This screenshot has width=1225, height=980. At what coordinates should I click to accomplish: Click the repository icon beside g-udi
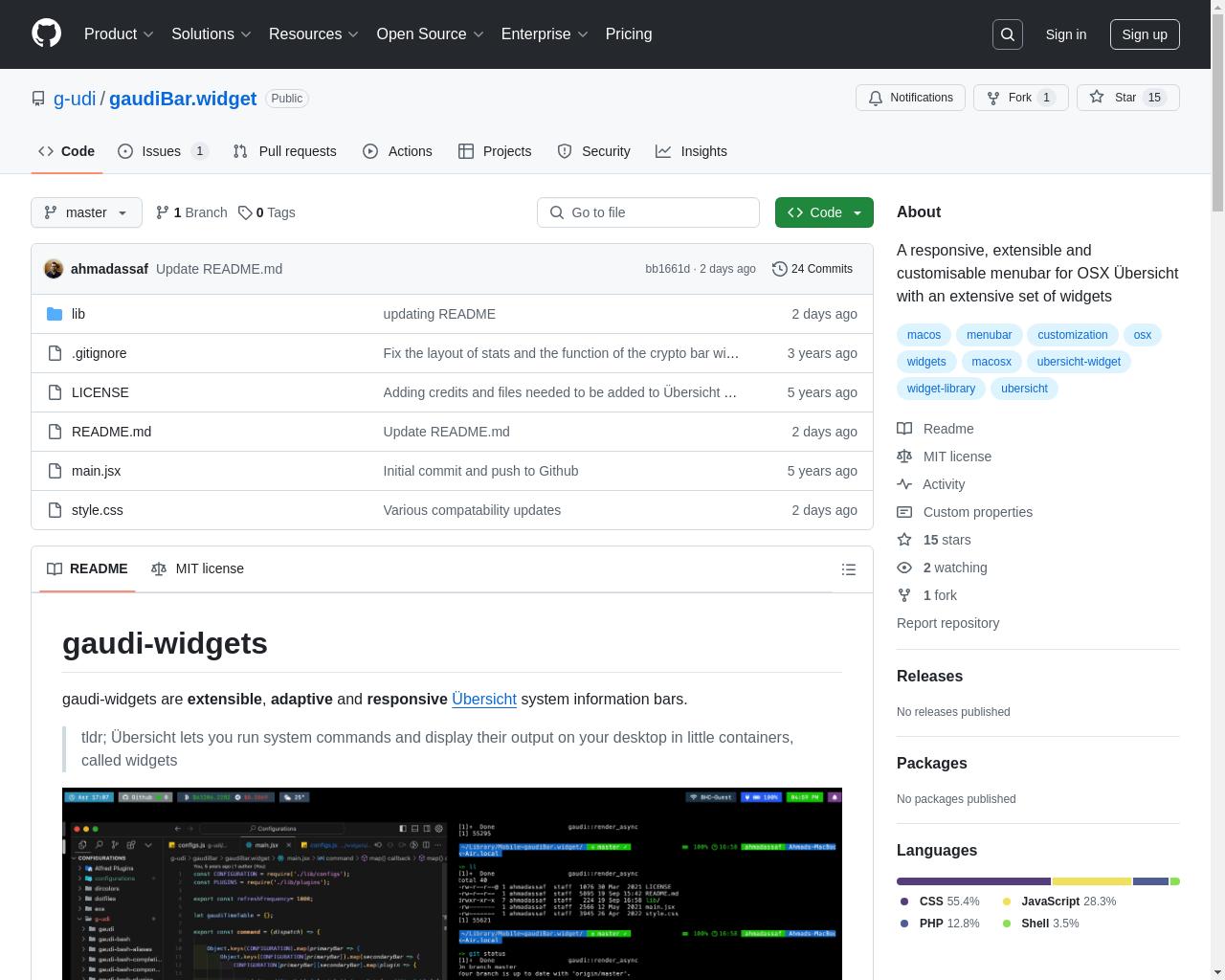pos(38,99)
